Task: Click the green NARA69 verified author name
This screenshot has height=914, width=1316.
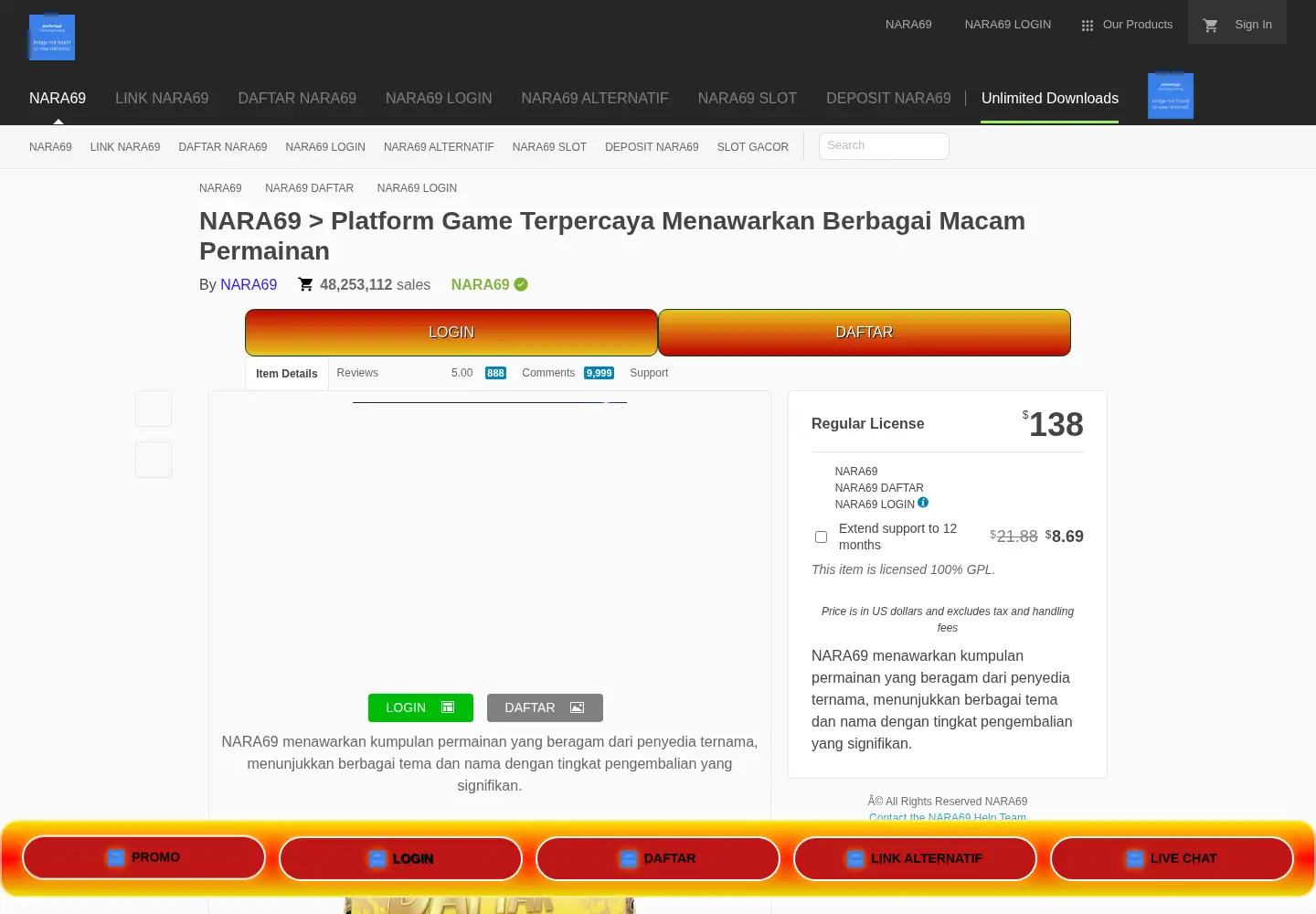Action: [480, 284]
